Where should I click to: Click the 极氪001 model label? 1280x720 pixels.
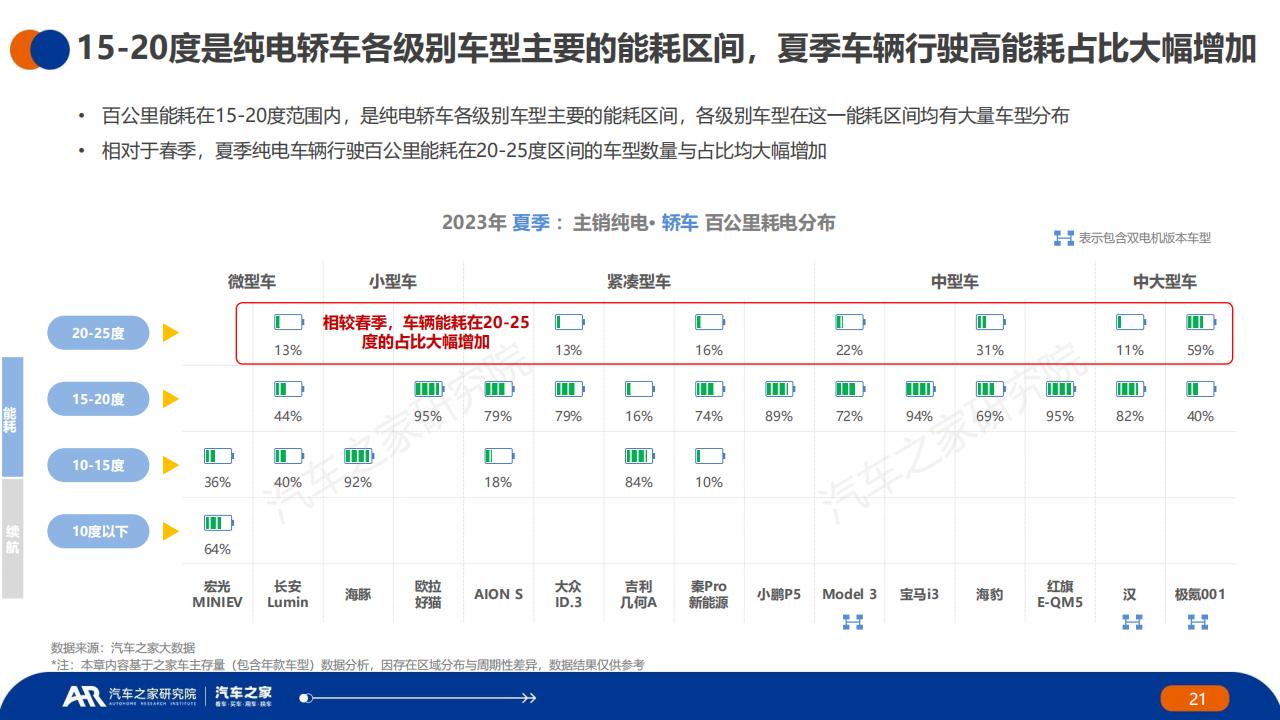1200,594
